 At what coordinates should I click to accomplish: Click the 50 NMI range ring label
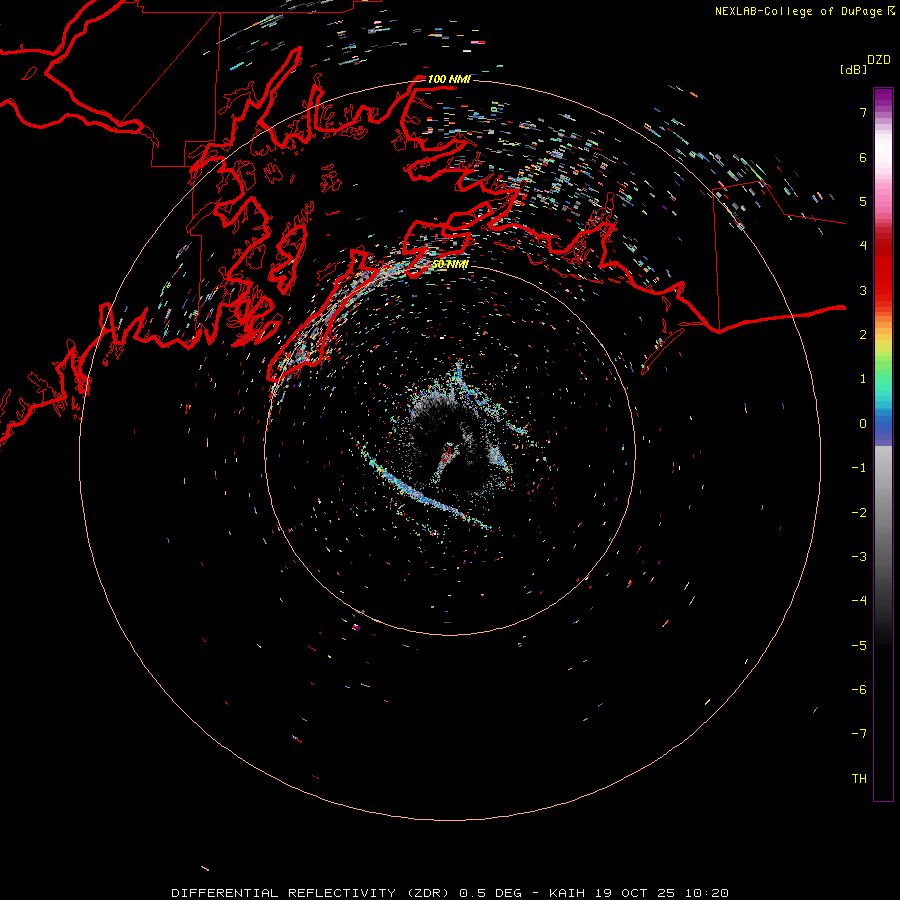tap(450, 264)
